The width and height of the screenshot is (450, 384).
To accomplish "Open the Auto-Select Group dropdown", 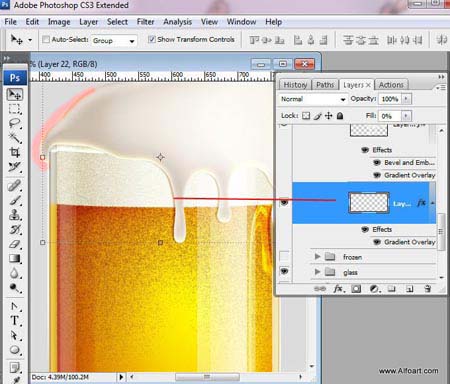I will tap(132, 41).
